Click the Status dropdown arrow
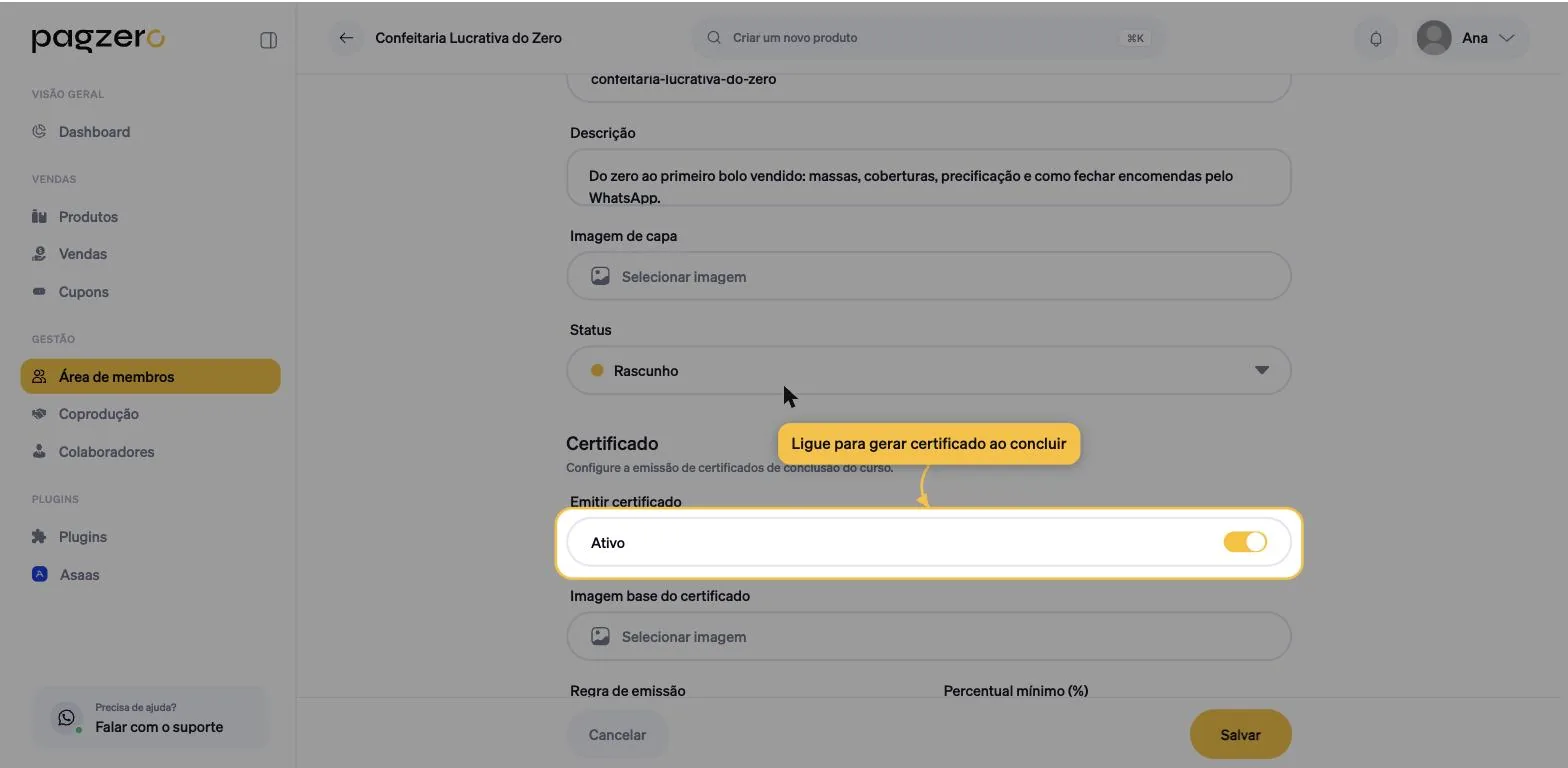 point(1261,370)
